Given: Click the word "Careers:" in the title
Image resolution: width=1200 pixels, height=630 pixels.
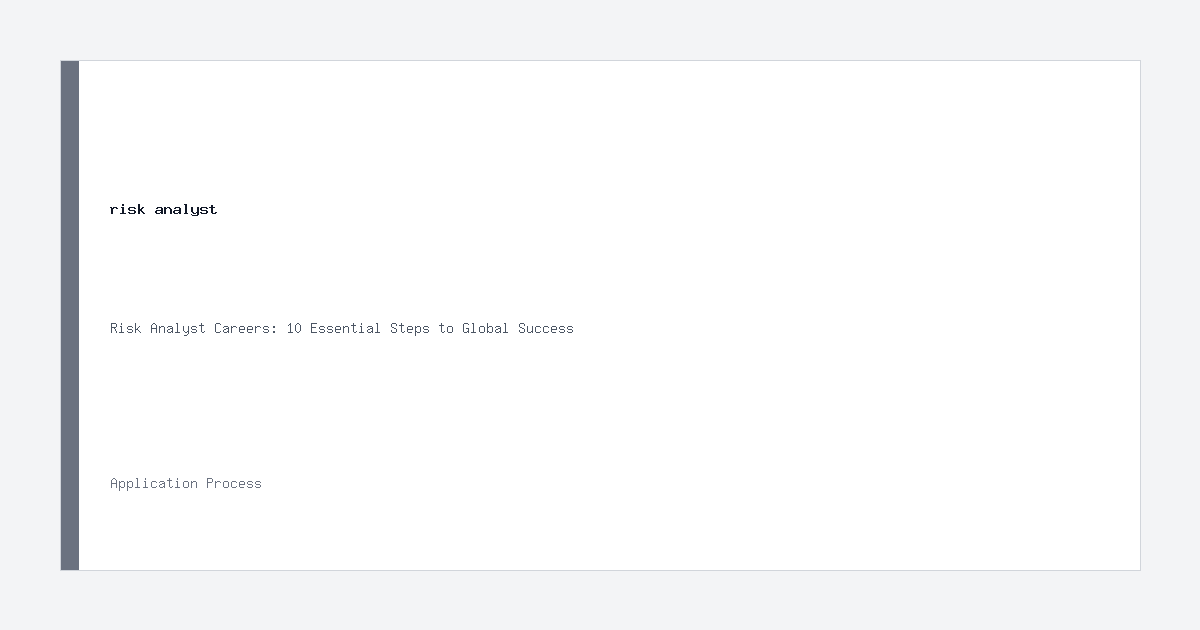Looking at the screenshot, I should click(246, 328).
